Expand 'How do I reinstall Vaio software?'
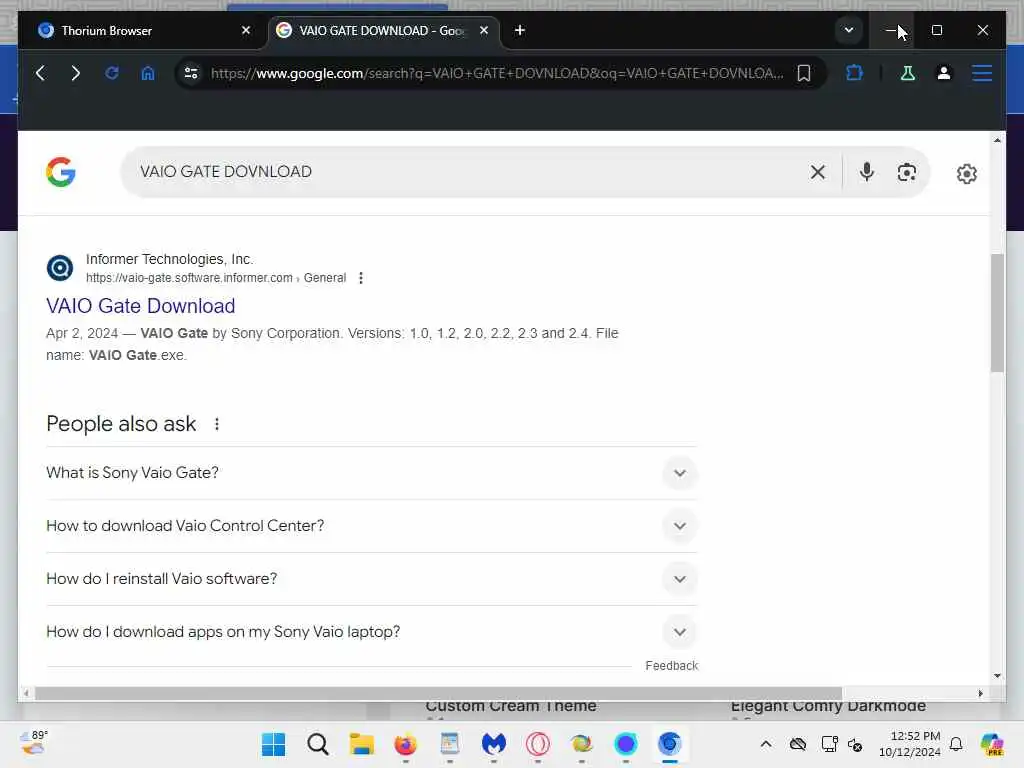1024x768 pixels. [x=372, y=579]
